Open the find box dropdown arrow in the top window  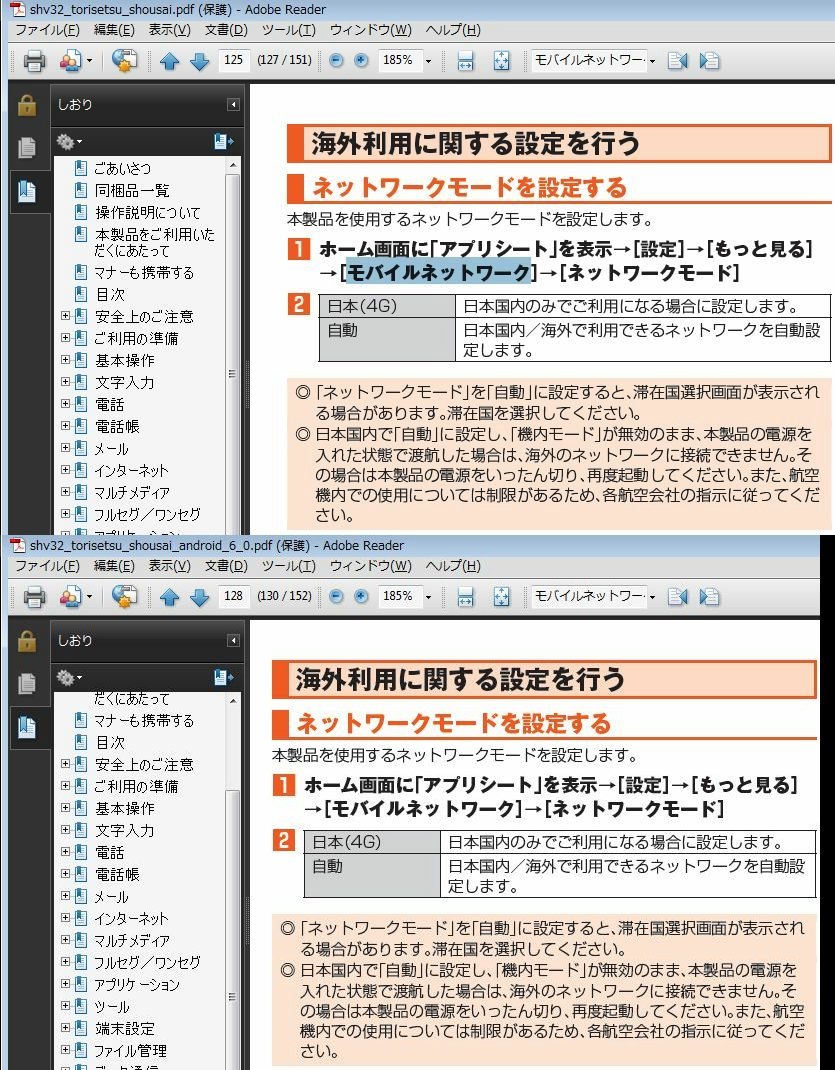[652, 61]
